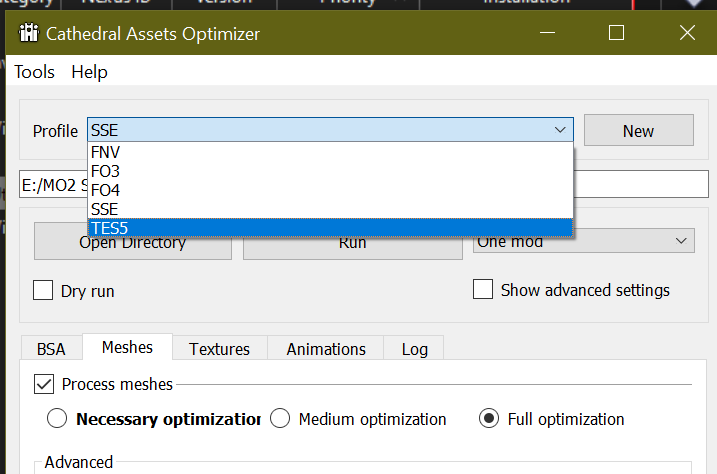Select Necessary optimization radio button

(x=57, y=418)
